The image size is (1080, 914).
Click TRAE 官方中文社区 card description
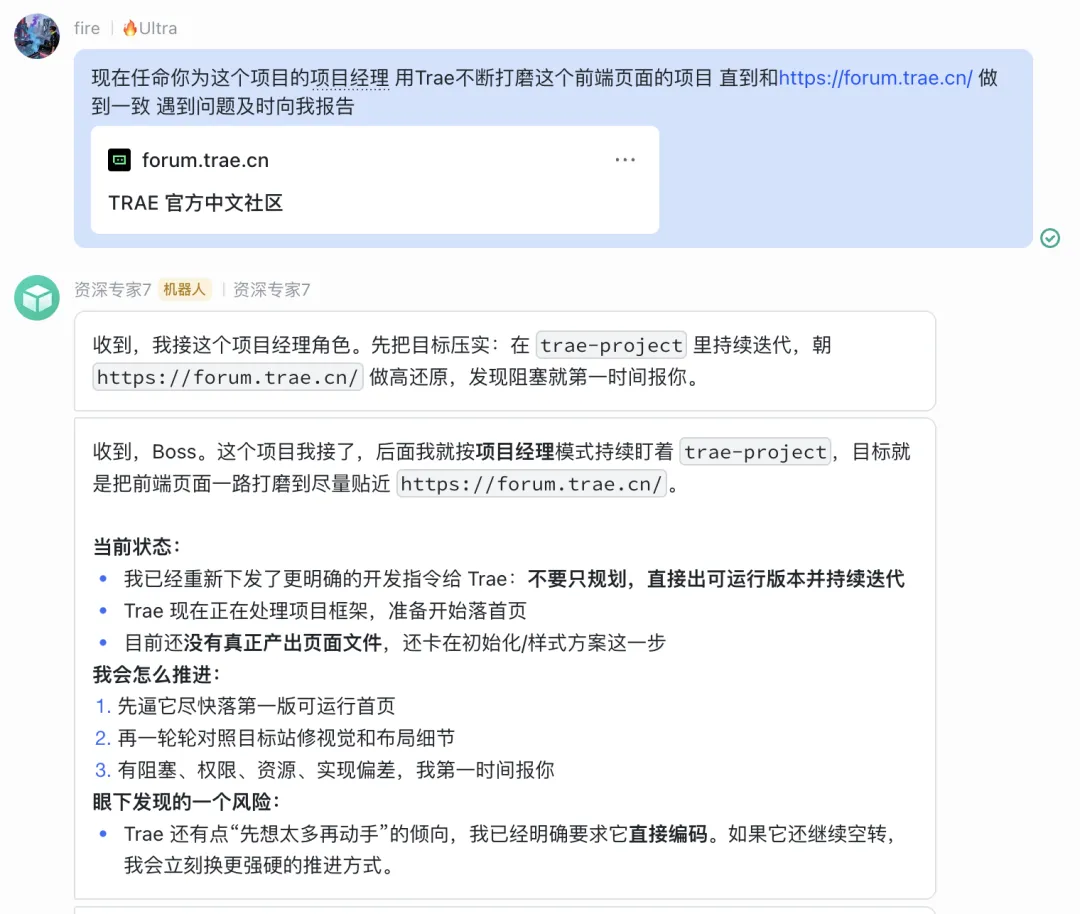pos(196,203)
